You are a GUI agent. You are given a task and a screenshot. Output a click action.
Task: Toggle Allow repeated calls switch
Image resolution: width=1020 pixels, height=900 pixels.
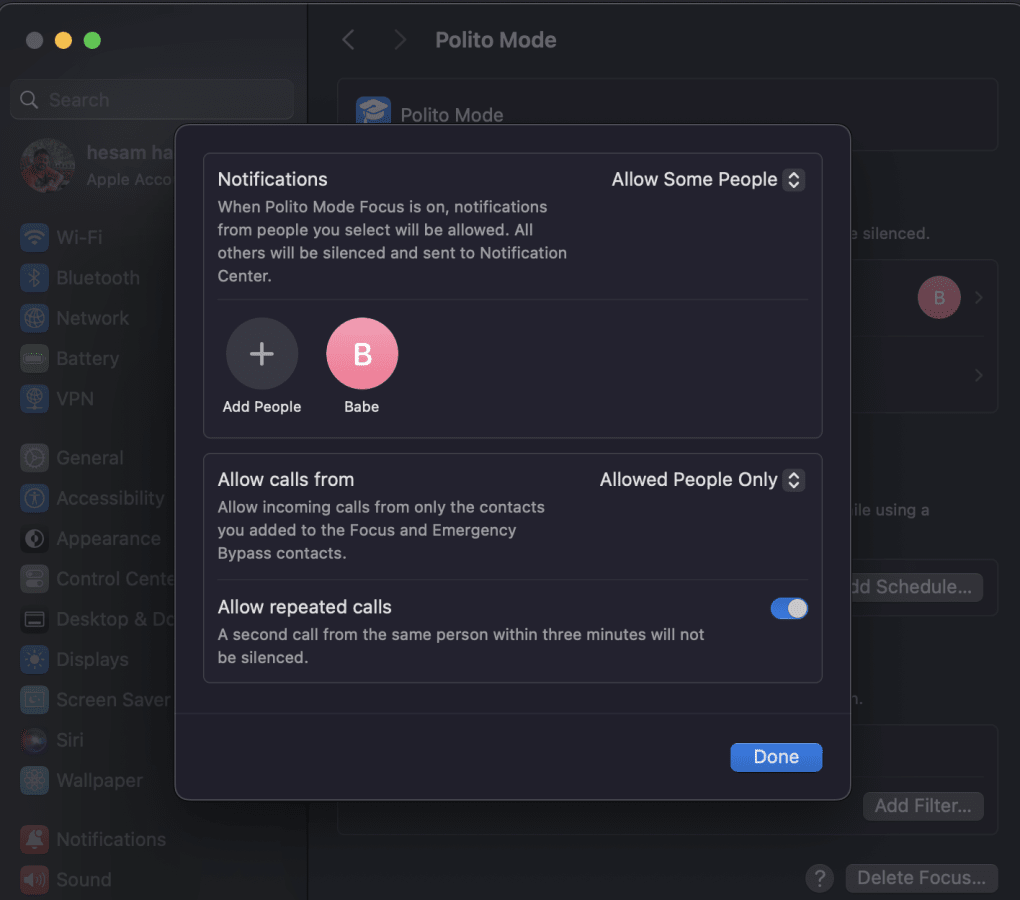coord(789,608)
